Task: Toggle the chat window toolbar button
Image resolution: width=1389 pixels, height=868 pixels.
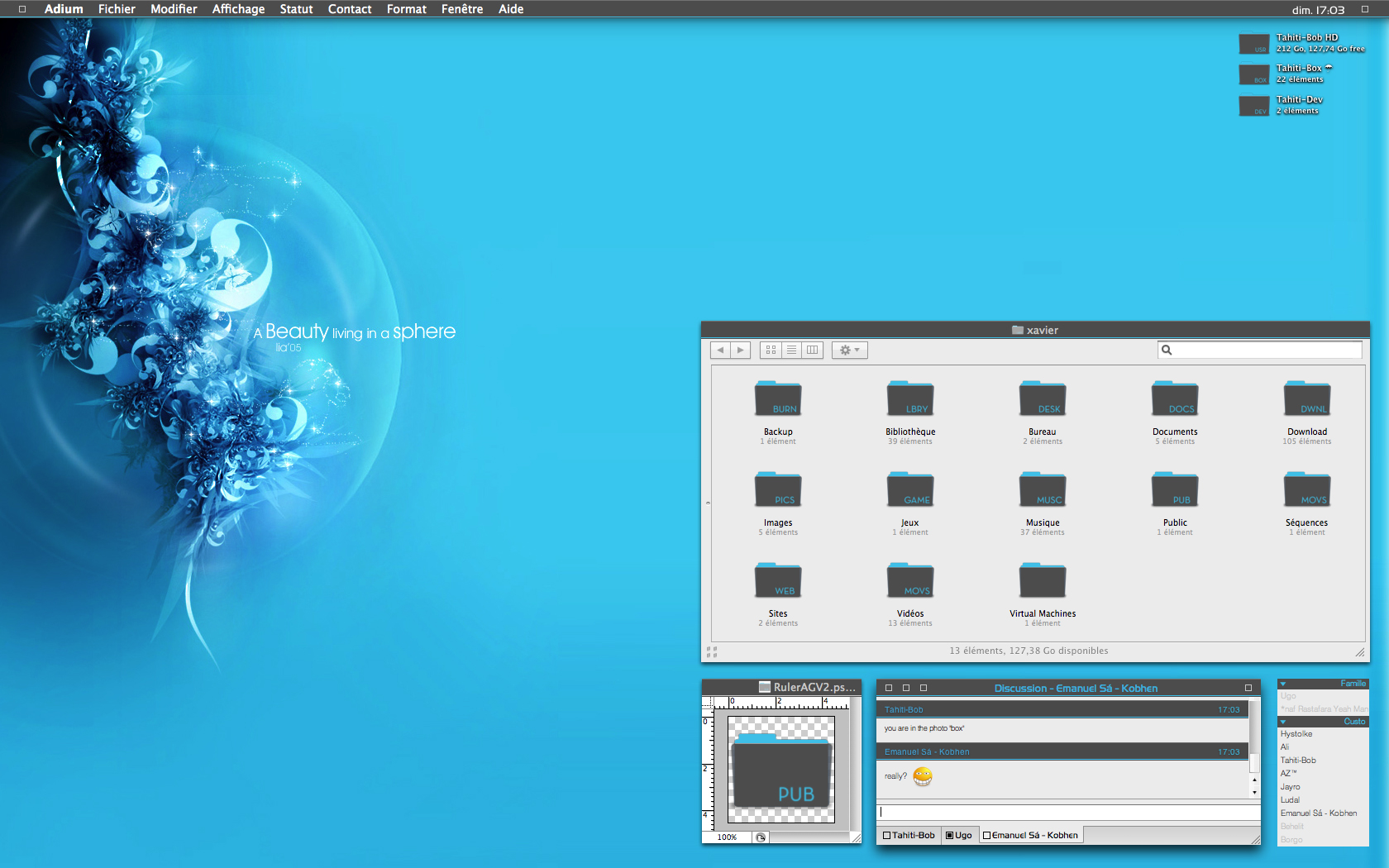Action: 1248,688
